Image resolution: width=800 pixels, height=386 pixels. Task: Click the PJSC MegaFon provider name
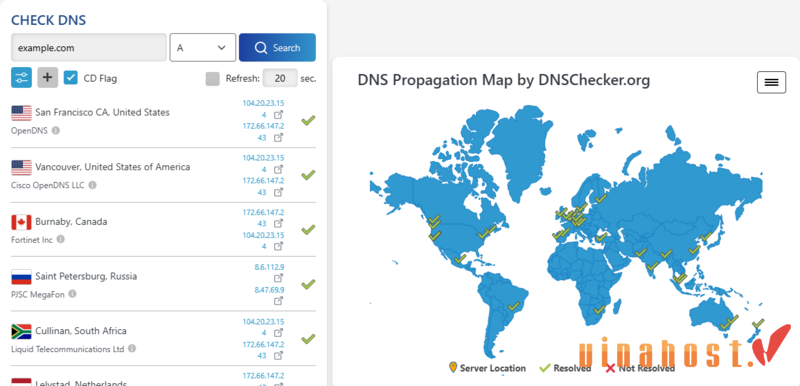(x=38, y=294)
